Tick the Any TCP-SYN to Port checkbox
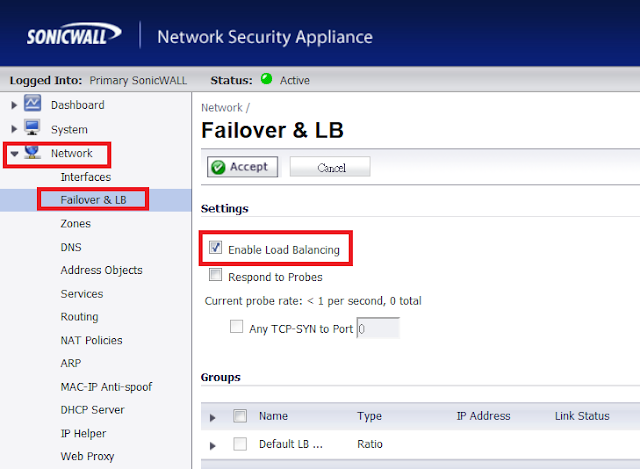The image size is (640, 469). [x=237, y=327]
